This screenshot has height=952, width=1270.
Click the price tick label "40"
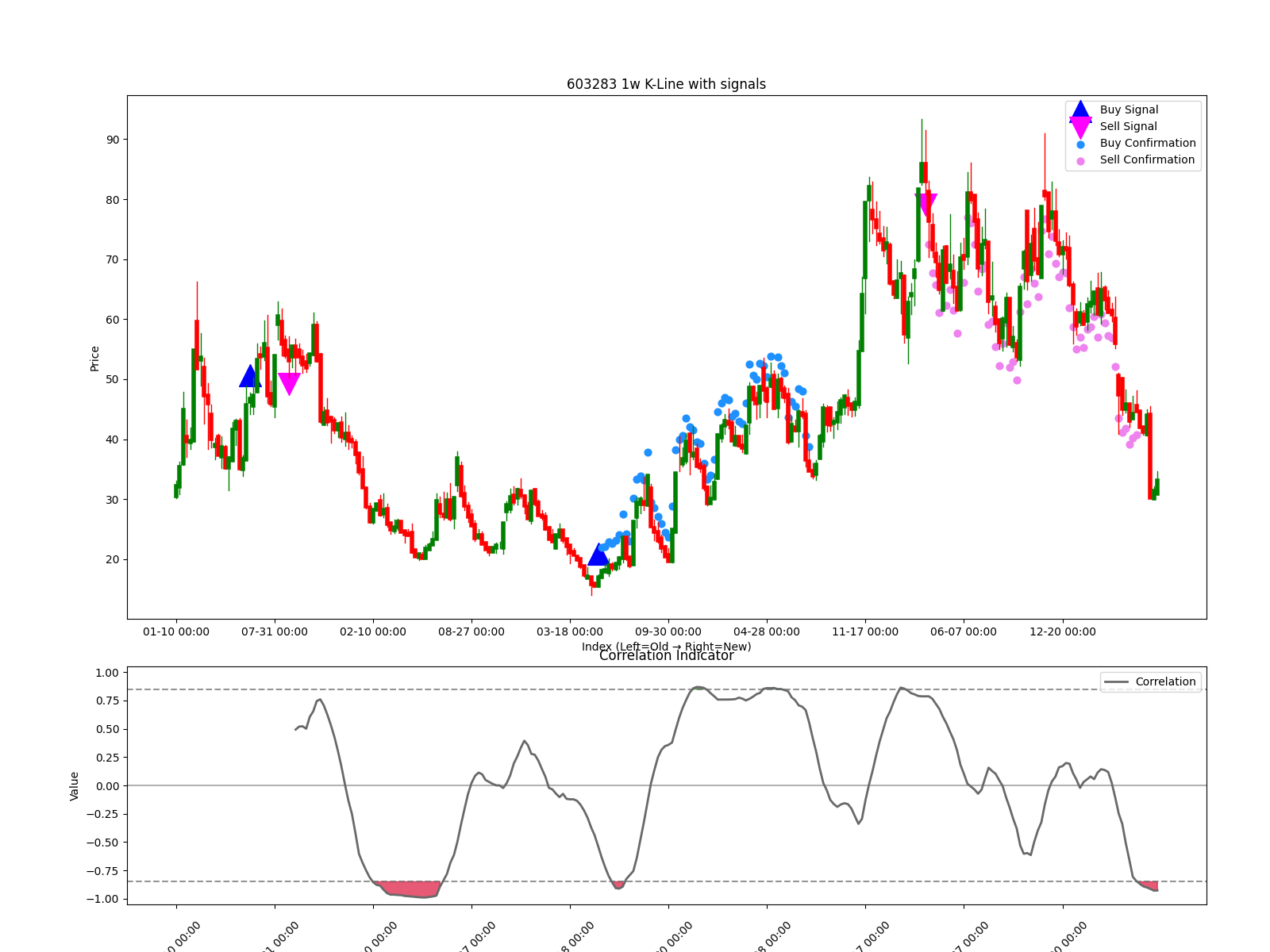pyautogui.click(x=113, y=440)
